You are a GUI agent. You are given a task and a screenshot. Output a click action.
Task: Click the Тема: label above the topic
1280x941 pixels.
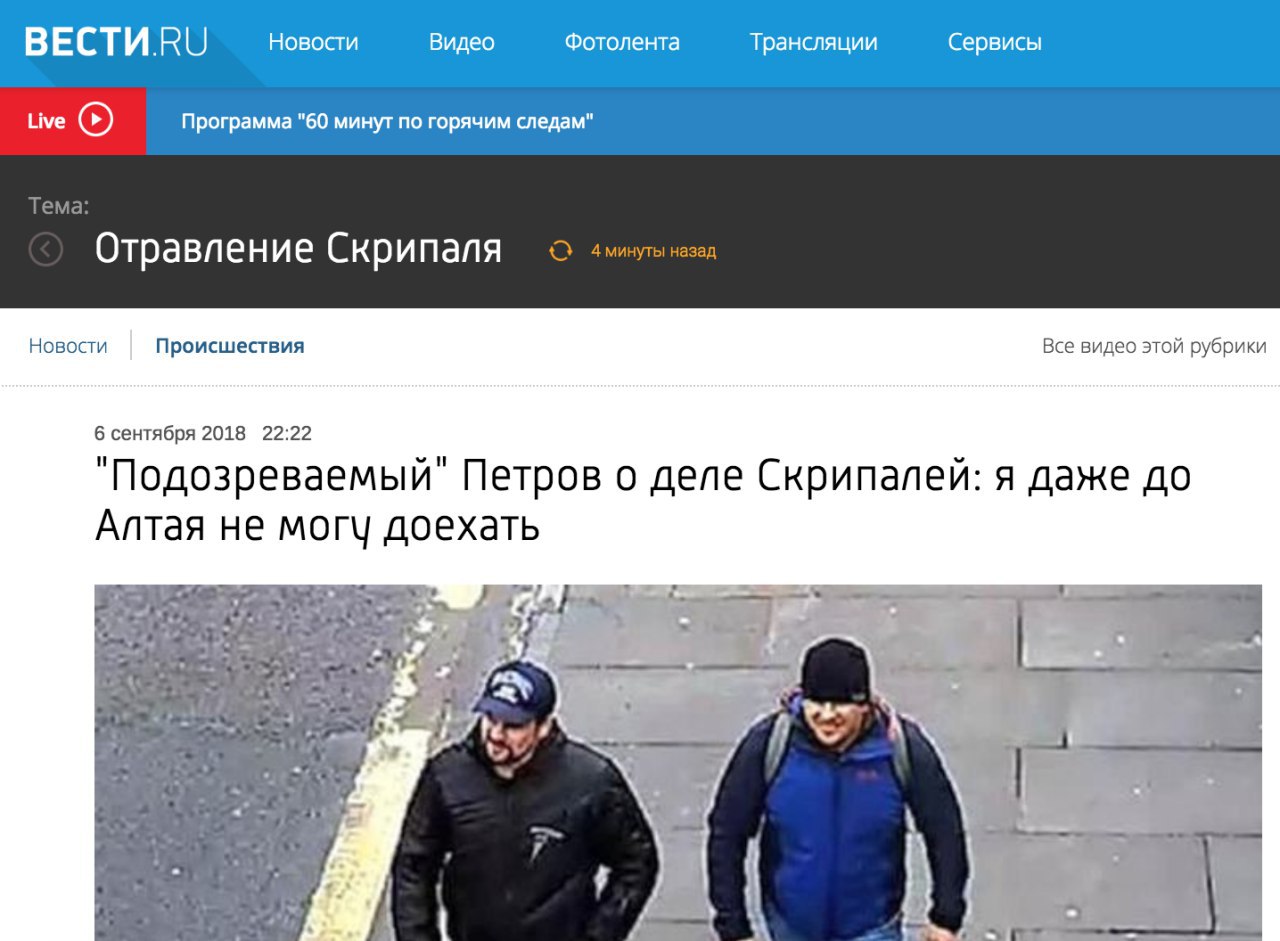(x=59, y=206)
